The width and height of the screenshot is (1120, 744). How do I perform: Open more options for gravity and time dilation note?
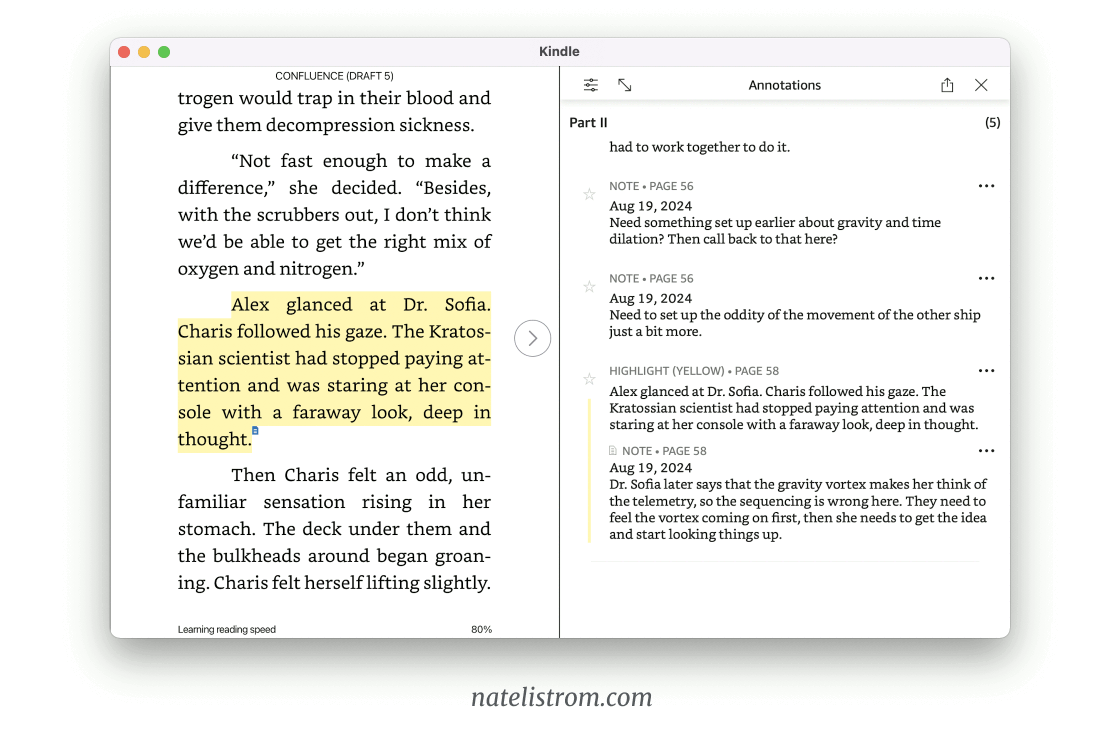tap(986, 186)
